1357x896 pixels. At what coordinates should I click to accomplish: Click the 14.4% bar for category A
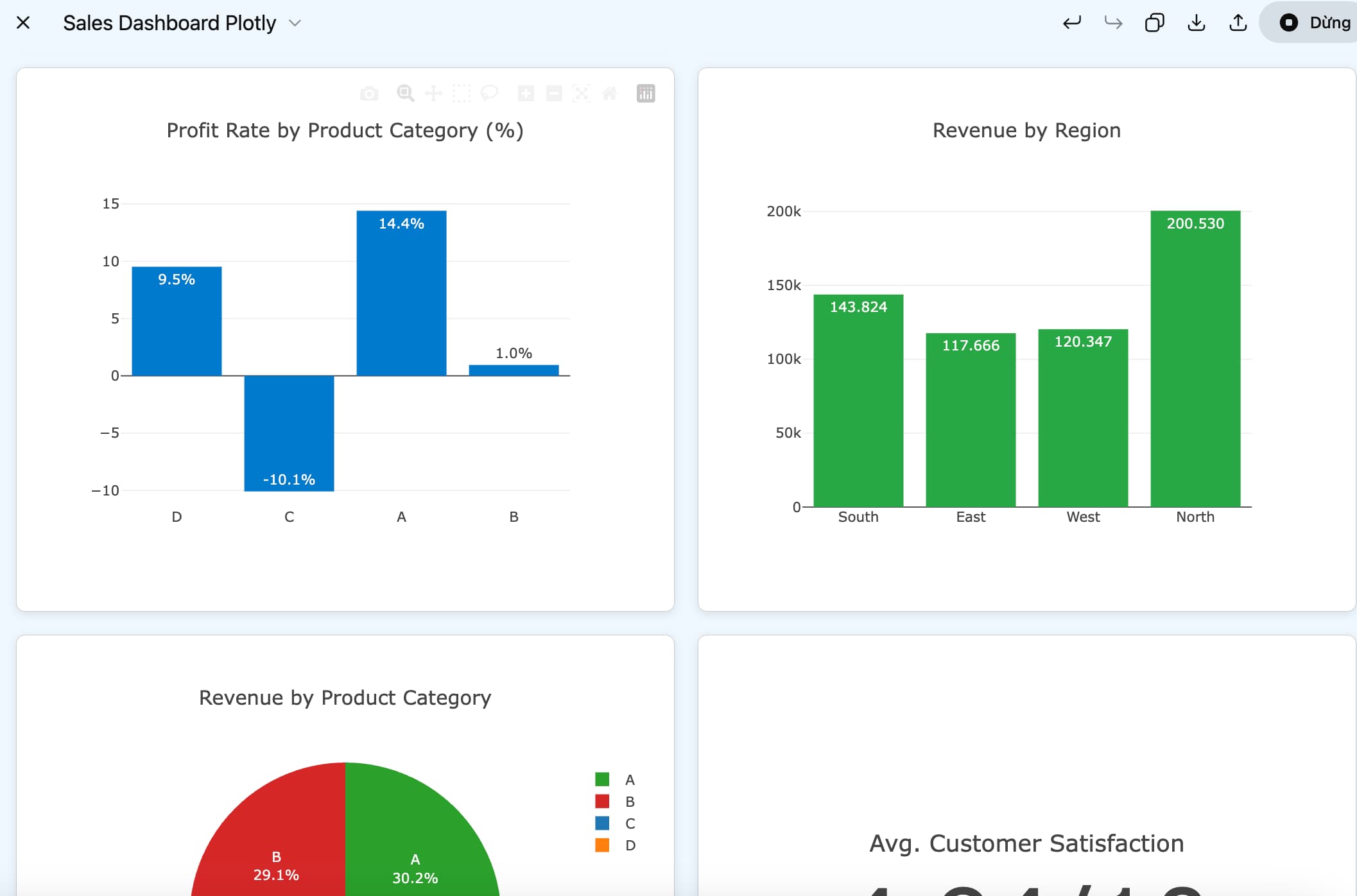pos(401,293)
